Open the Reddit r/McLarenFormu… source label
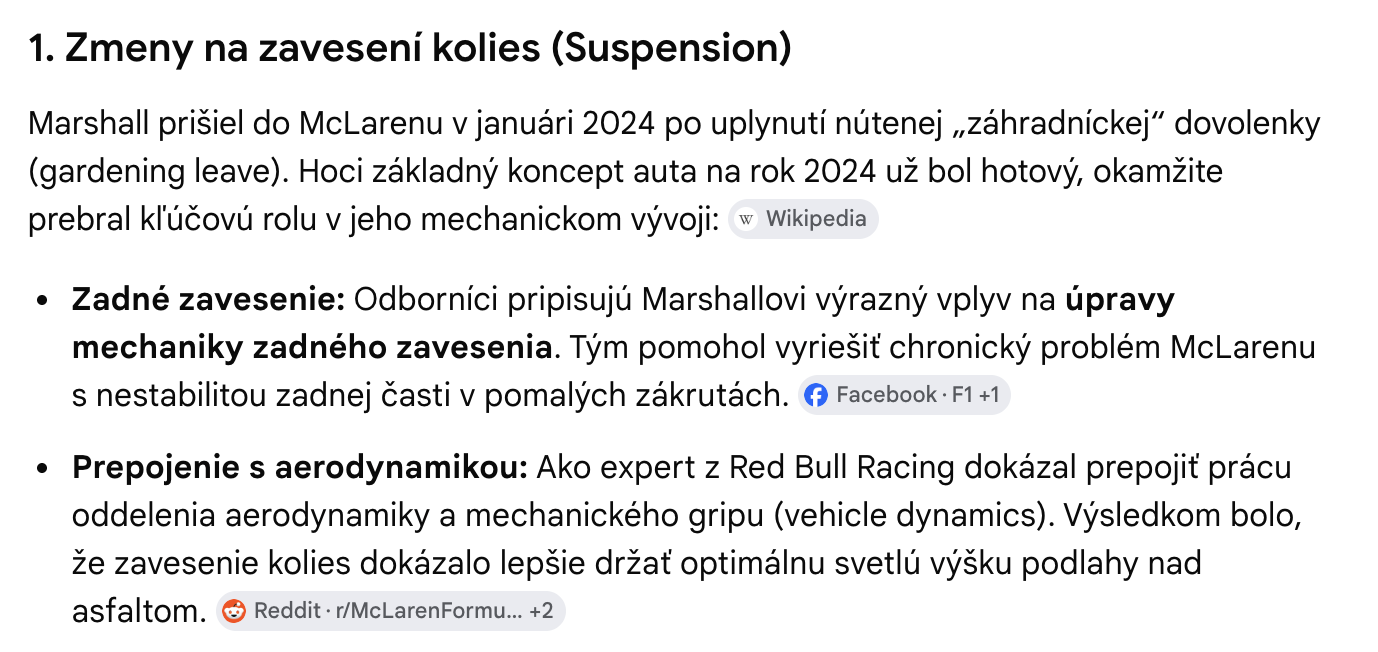This screenshot has width=1378, height=652. coord(388,611)
